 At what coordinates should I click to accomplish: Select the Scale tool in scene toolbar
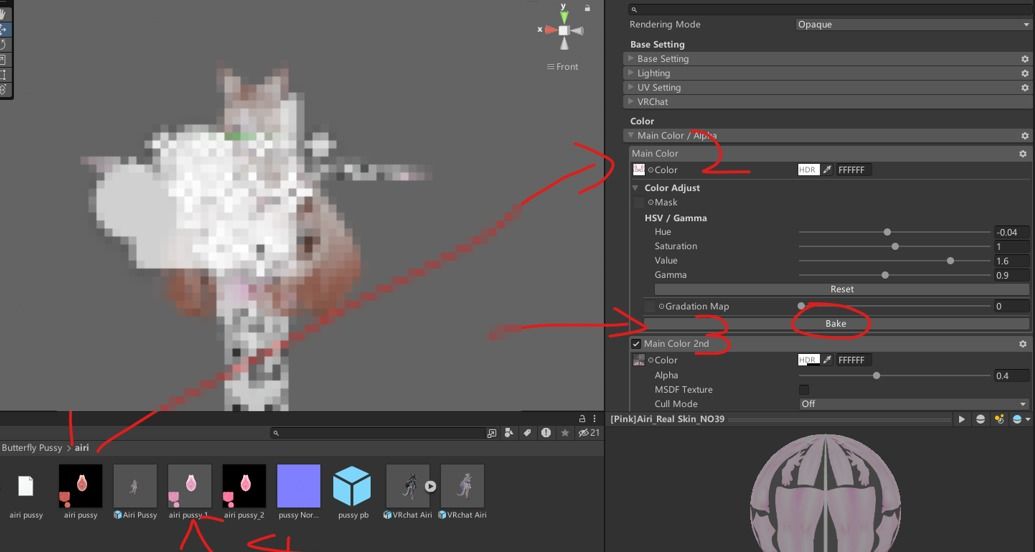3,59
